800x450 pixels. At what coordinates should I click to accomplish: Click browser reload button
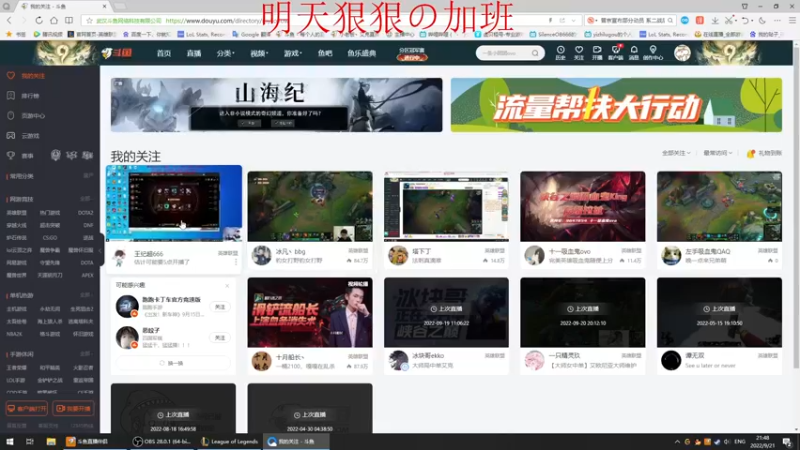coord(39,20)
